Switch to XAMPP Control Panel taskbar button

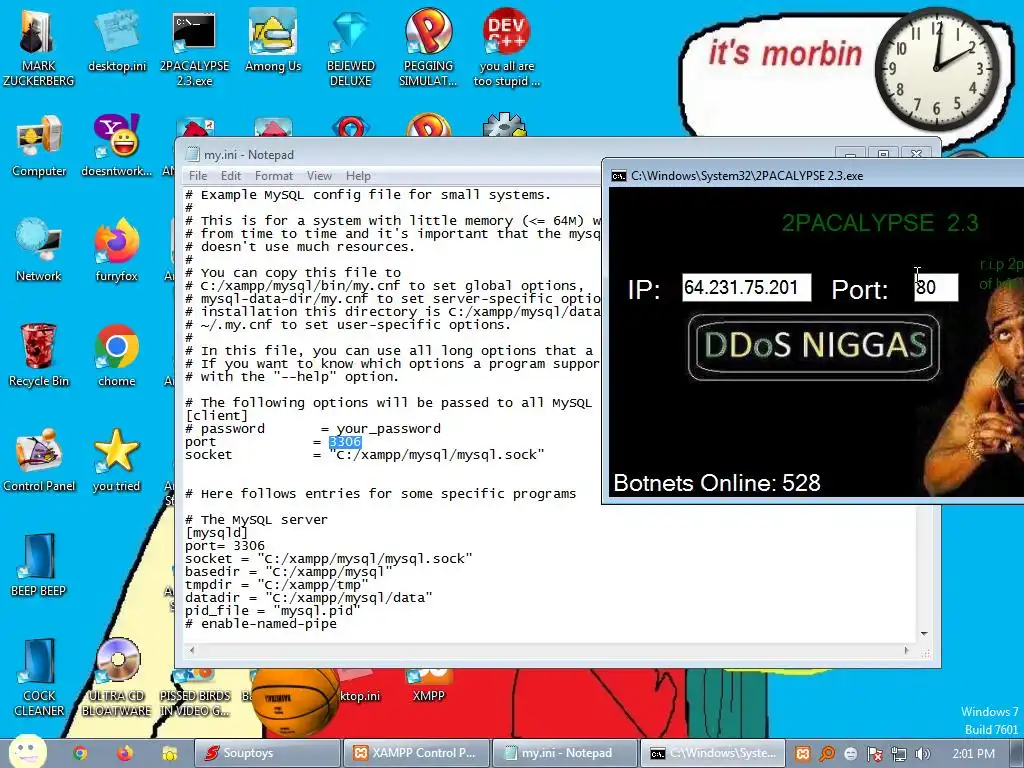click(416, 753)
